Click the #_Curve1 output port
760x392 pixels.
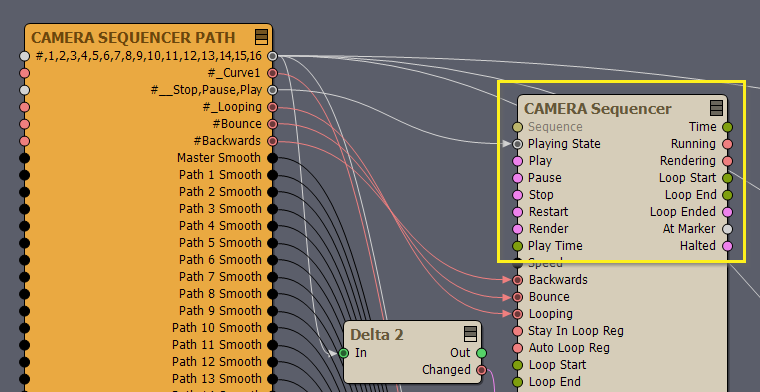pyautogui.click(x=272, y=73)
